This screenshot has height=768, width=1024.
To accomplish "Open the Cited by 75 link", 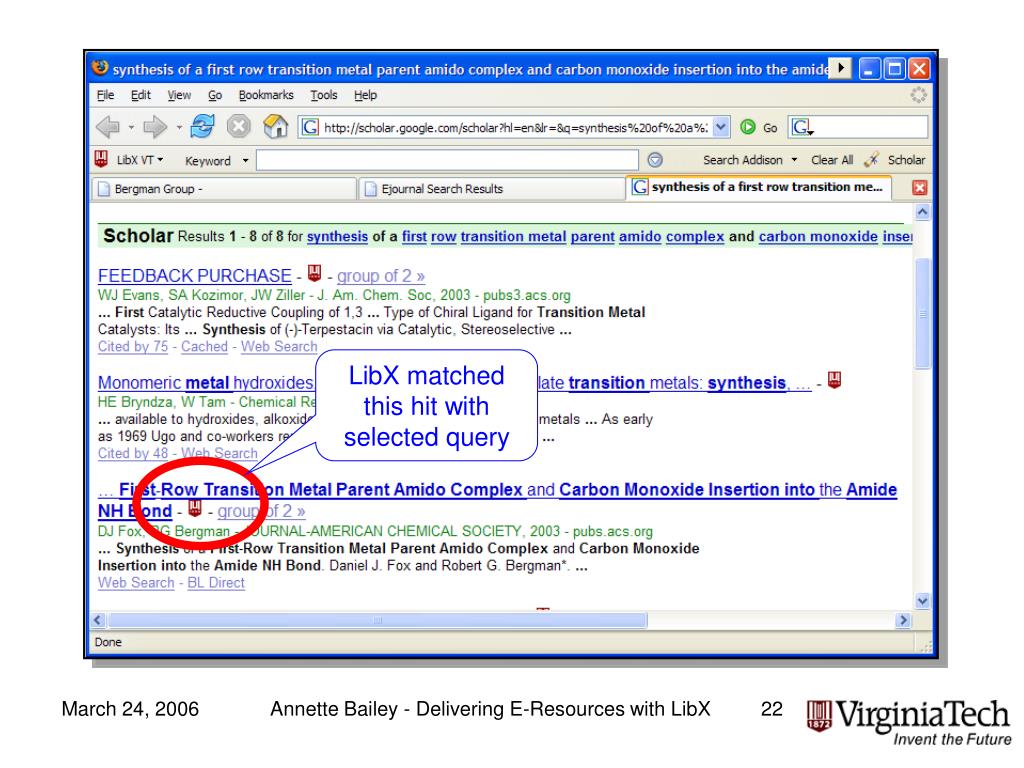I will click(133, 347).
